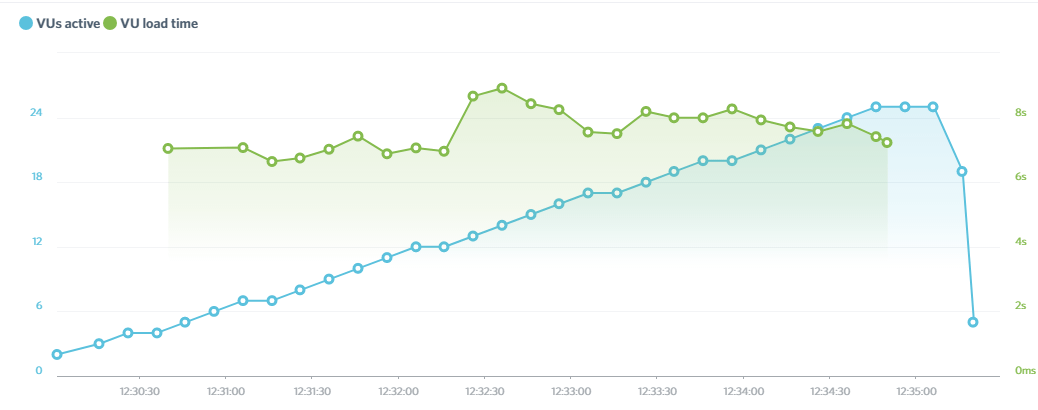
Task: Click the 12 label on left axis
Action: pyautogui.click(x=37, y=242)
